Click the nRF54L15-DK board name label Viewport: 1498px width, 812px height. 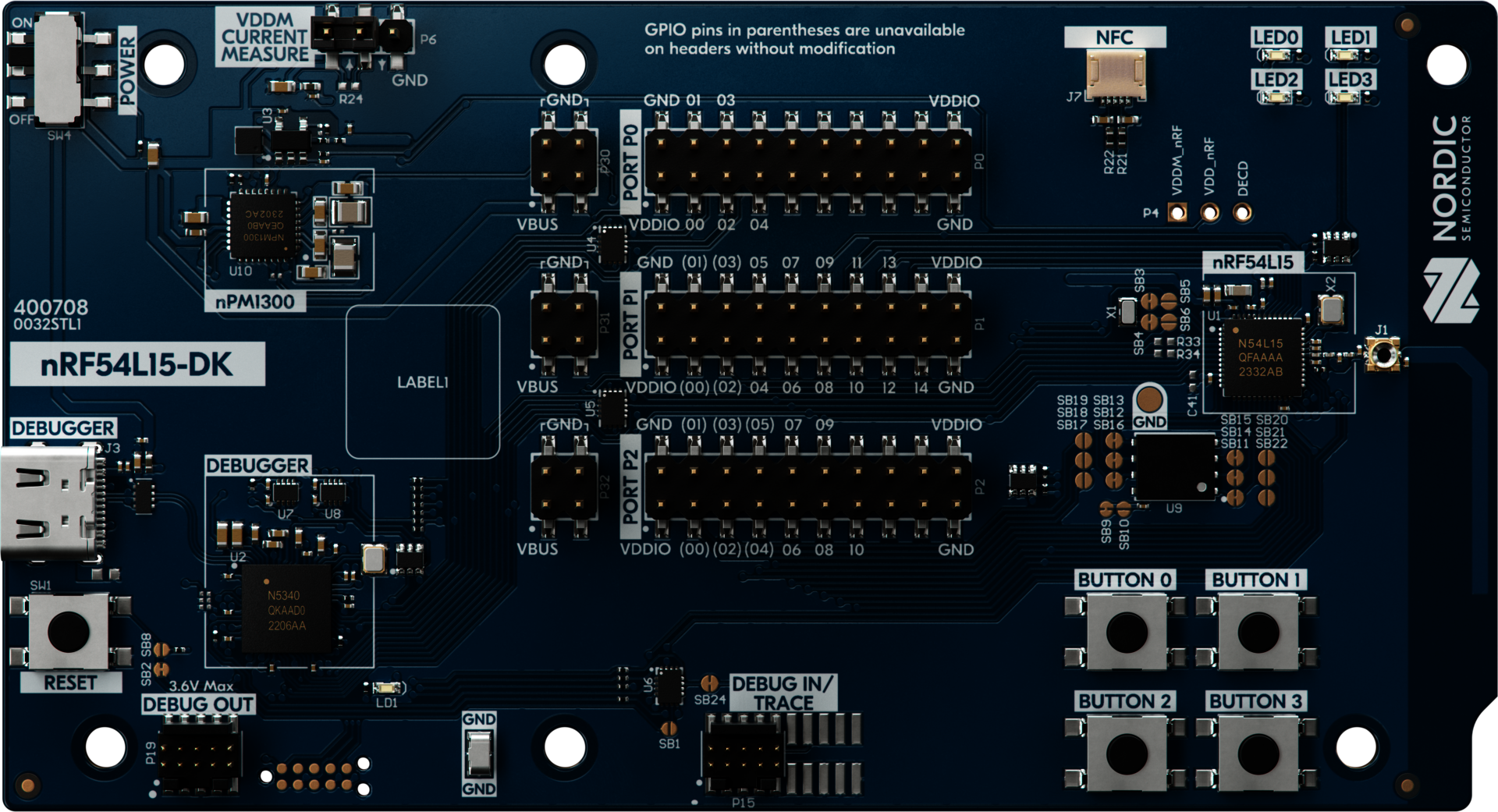137,364
